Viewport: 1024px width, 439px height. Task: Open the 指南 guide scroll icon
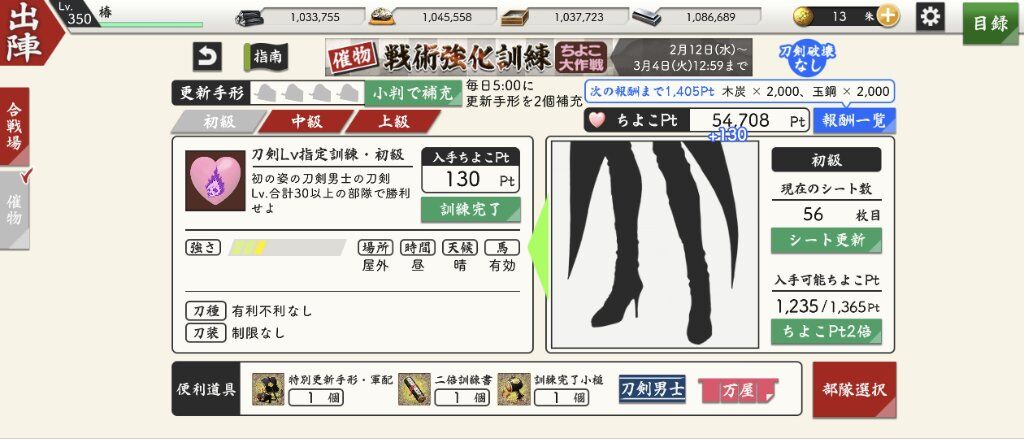pos(266,57)
